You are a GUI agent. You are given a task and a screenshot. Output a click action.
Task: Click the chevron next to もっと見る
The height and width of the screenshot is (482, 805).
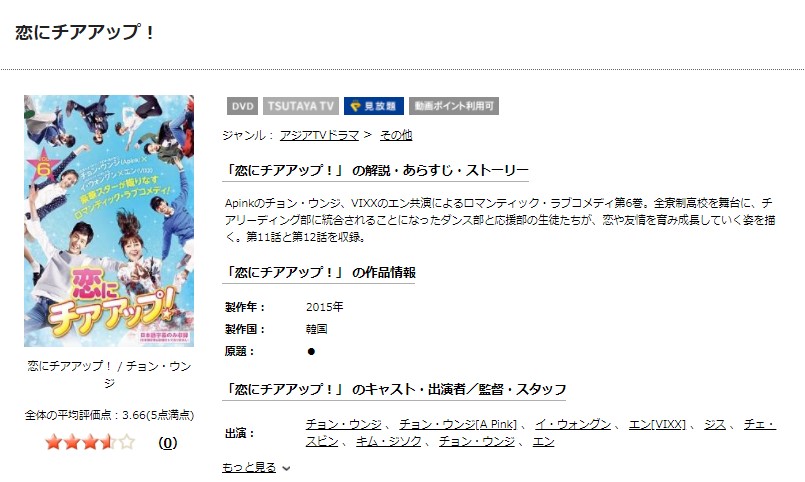coord(286,468)
